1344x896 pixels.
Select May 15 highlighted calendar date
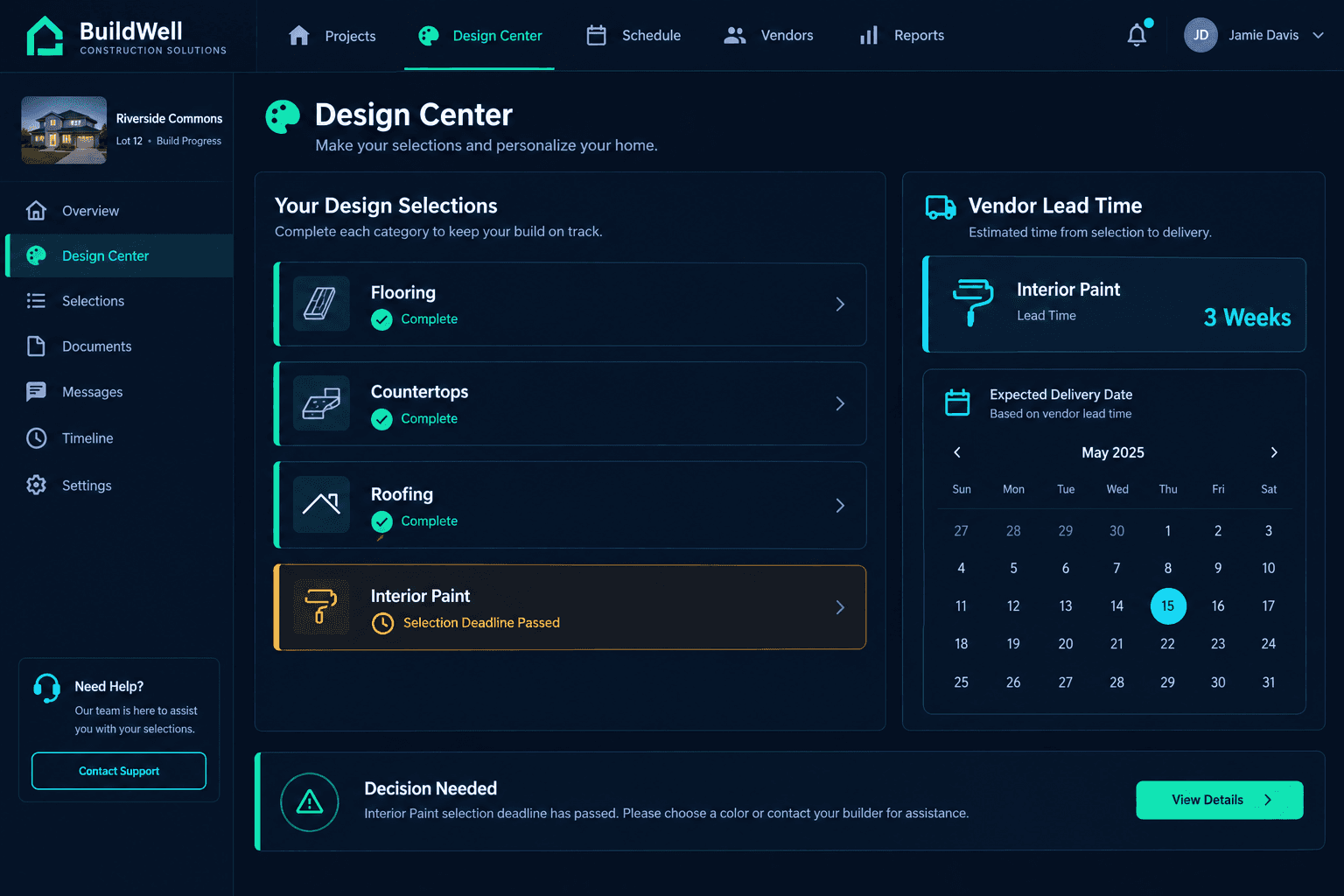1168,605
